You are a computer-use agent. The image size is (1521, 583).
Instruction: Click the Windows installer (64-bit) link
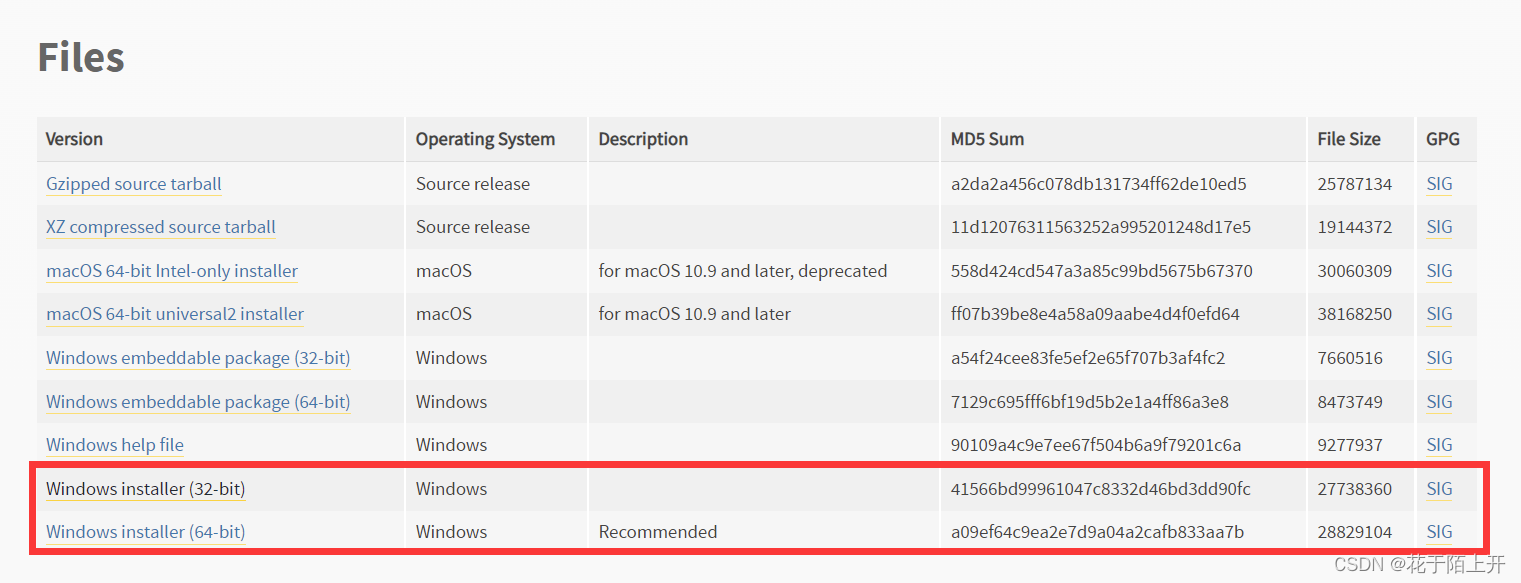click(145, 532)
